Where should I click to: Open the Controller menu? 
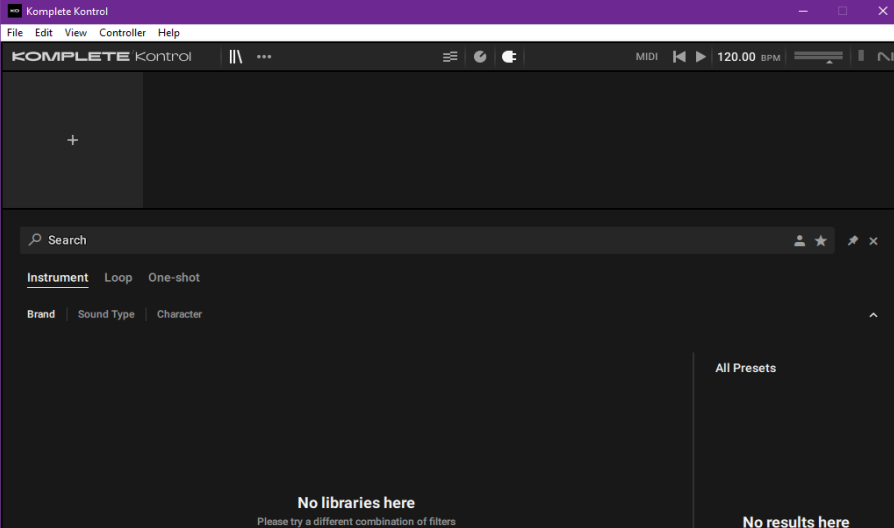(x=122, y=33)
